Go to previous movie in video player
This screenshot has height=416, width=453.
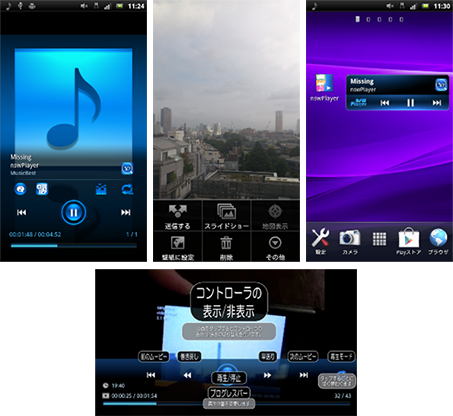(x=151, y=375)
